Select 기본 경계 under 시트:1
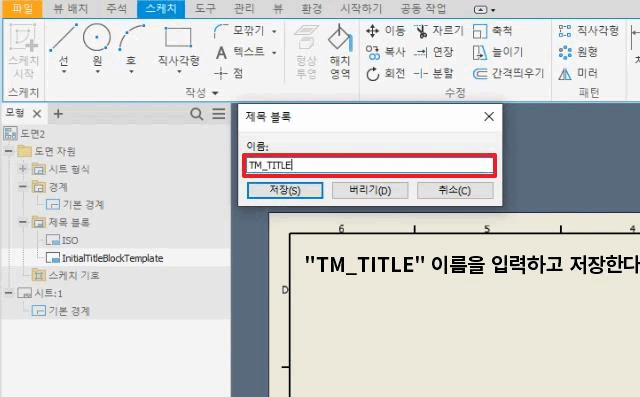 click(61, 311)
